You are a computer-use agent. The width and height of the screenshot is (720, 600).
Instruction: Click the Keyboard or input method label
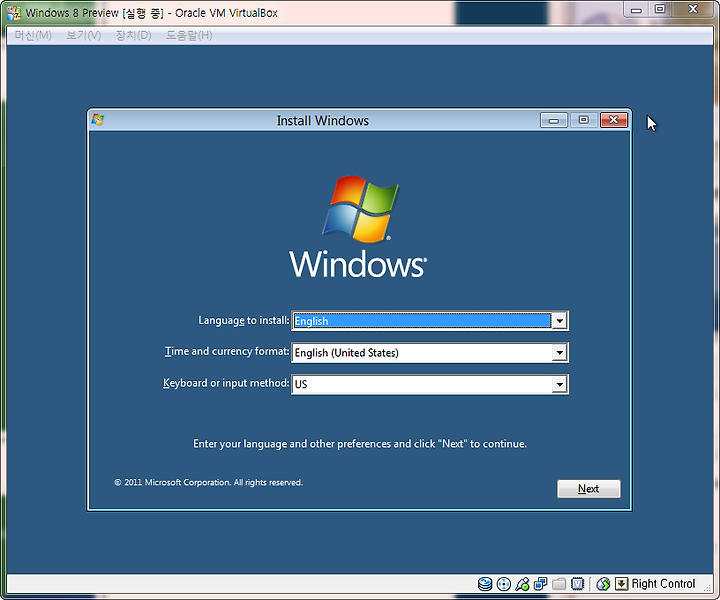(226, 383)
